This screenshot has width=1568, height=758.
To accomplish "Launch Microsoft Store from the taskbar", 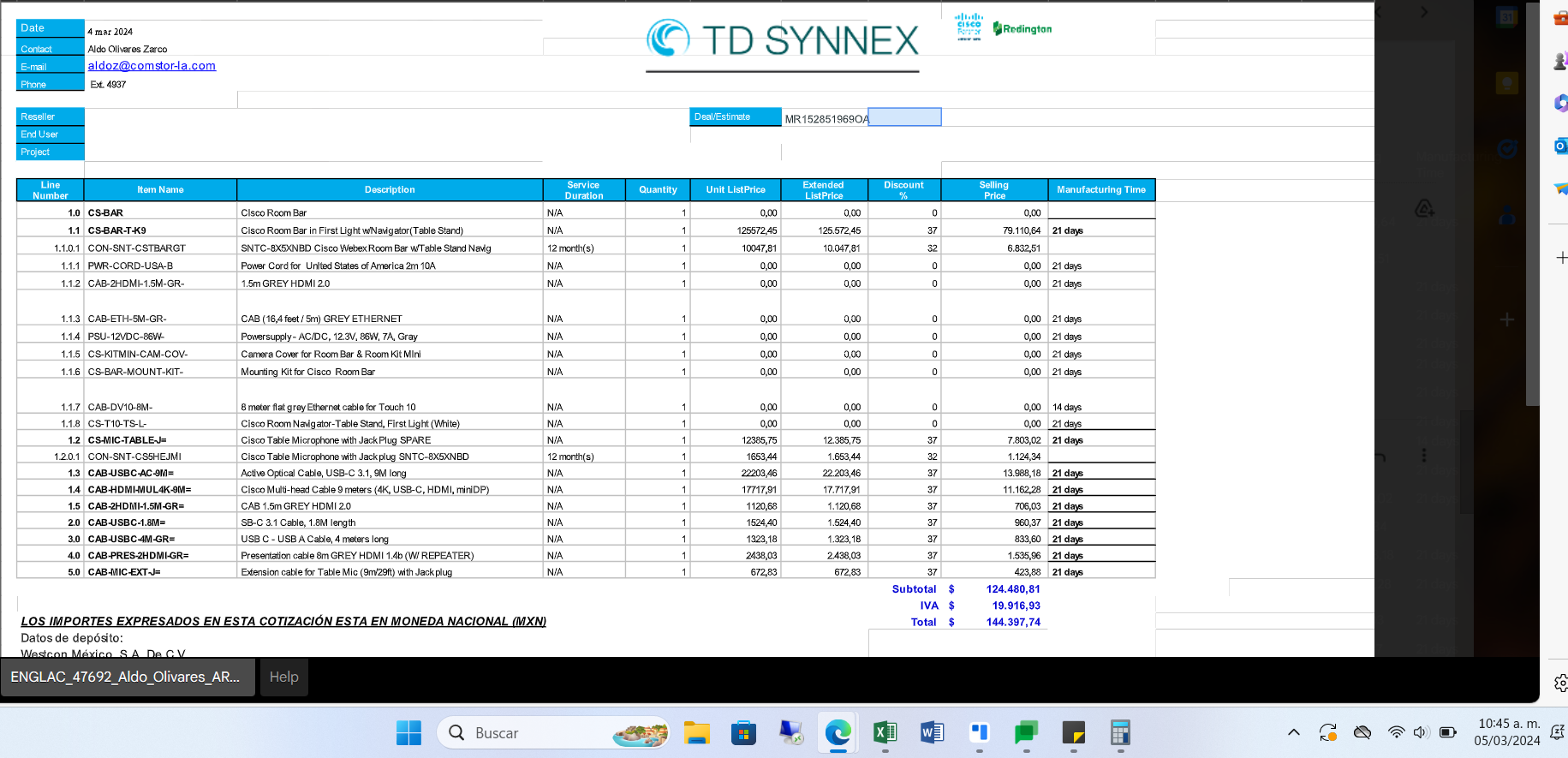I will (743, 733).
